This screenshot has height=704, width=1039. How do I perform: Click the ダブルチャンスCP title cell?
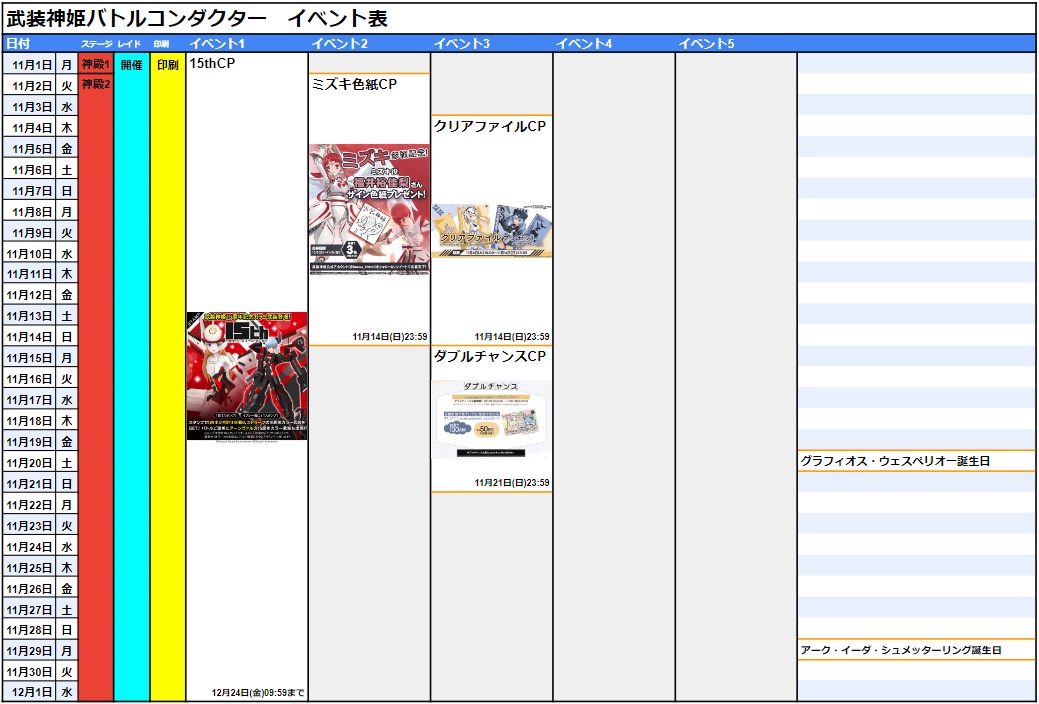click(489, 356)
